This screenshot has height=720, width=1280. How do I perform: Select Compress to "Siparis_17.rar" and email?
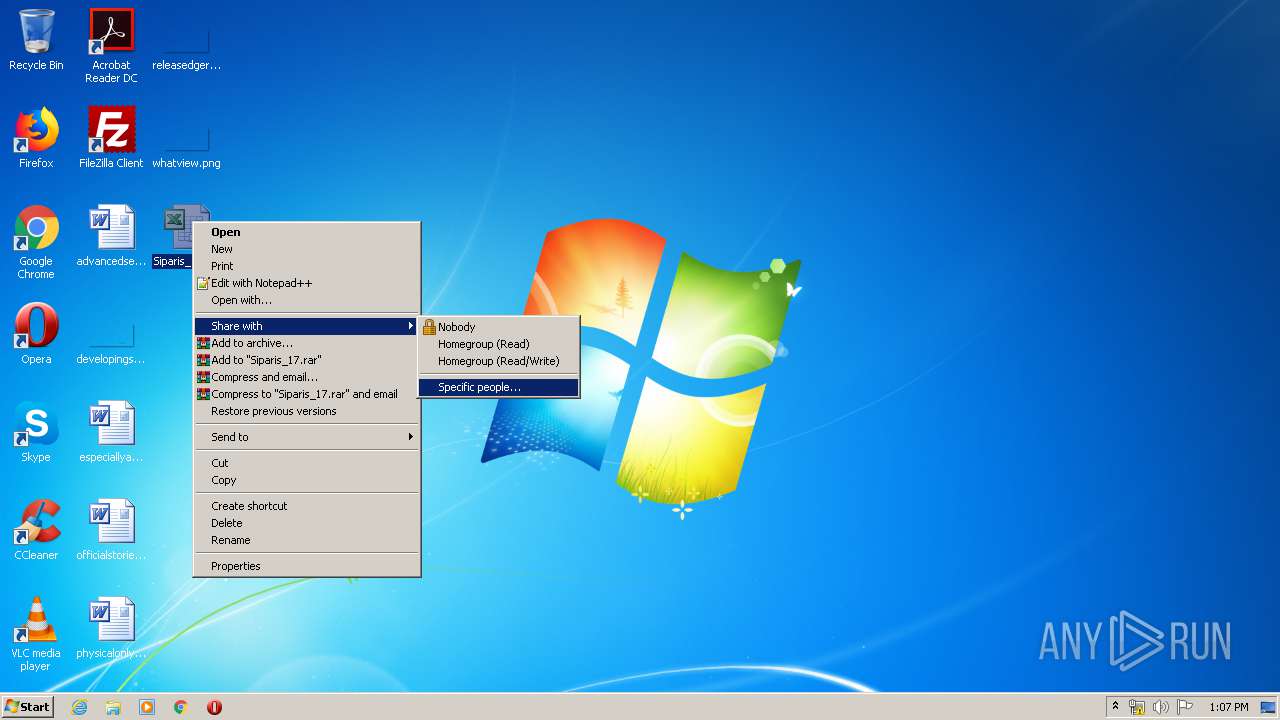(307, 394)
